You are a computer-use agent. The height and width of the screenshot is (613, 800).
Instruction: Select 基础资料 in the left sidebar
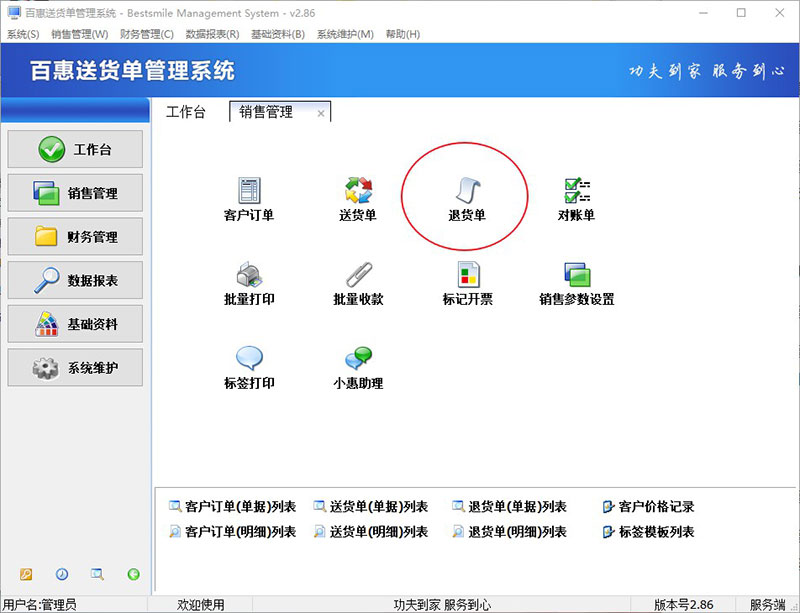75,324
